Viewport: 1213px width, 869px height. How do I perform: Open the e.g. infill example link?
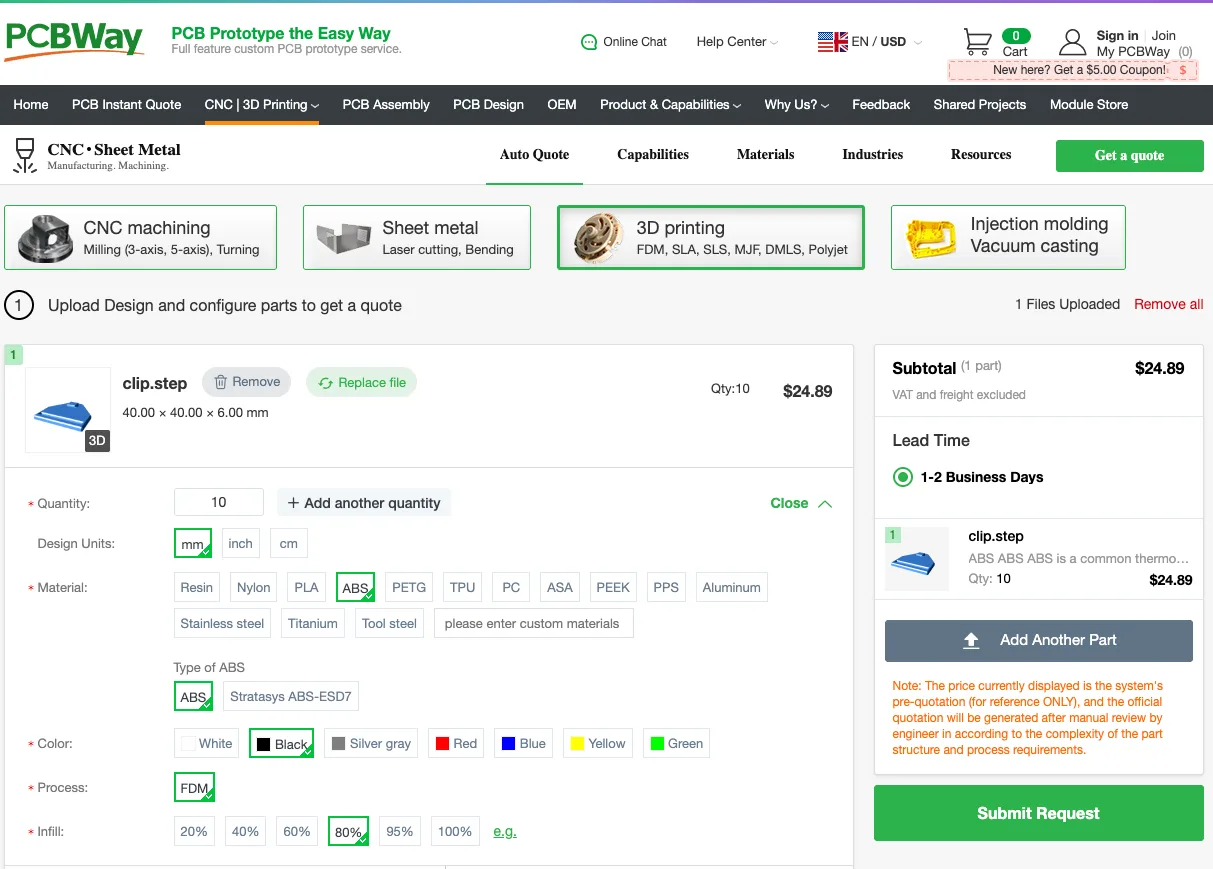(x=505, y=831)
